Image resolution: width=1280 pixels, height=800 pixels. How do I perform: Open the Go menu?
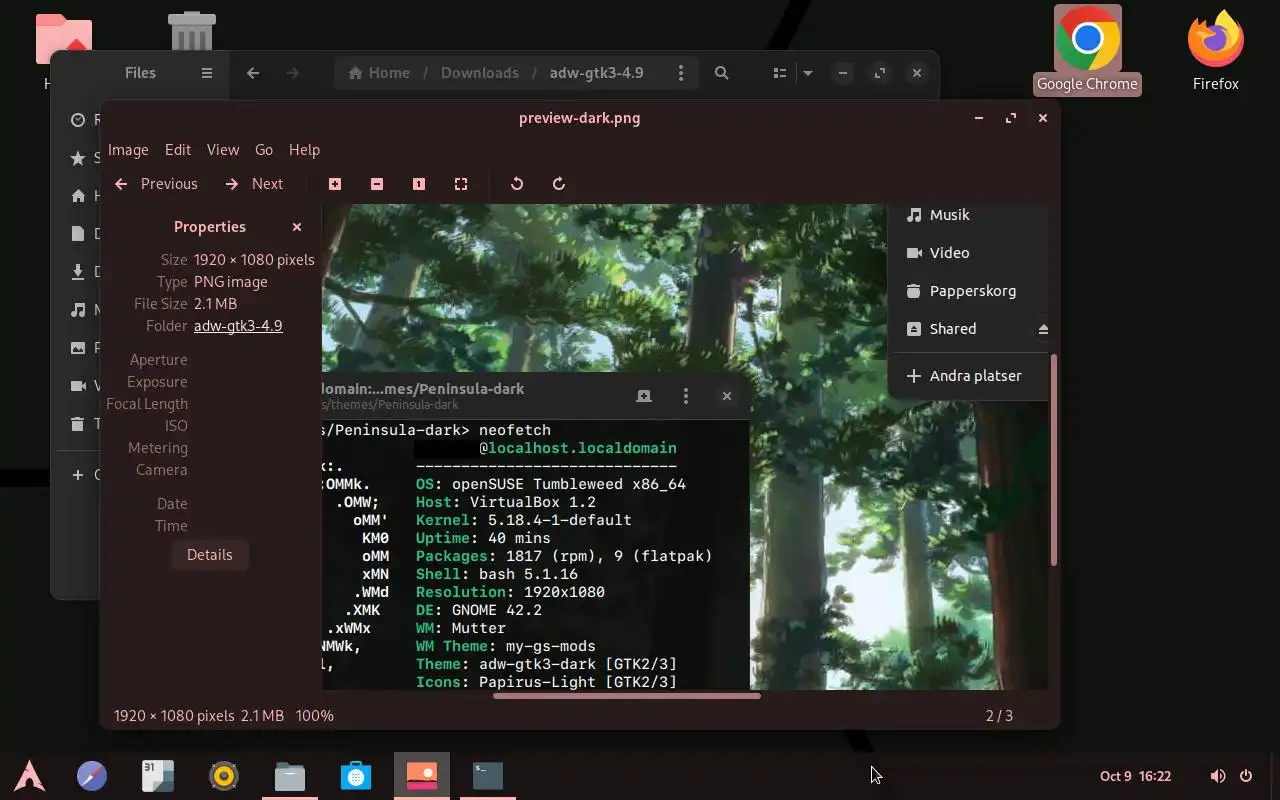264,150
